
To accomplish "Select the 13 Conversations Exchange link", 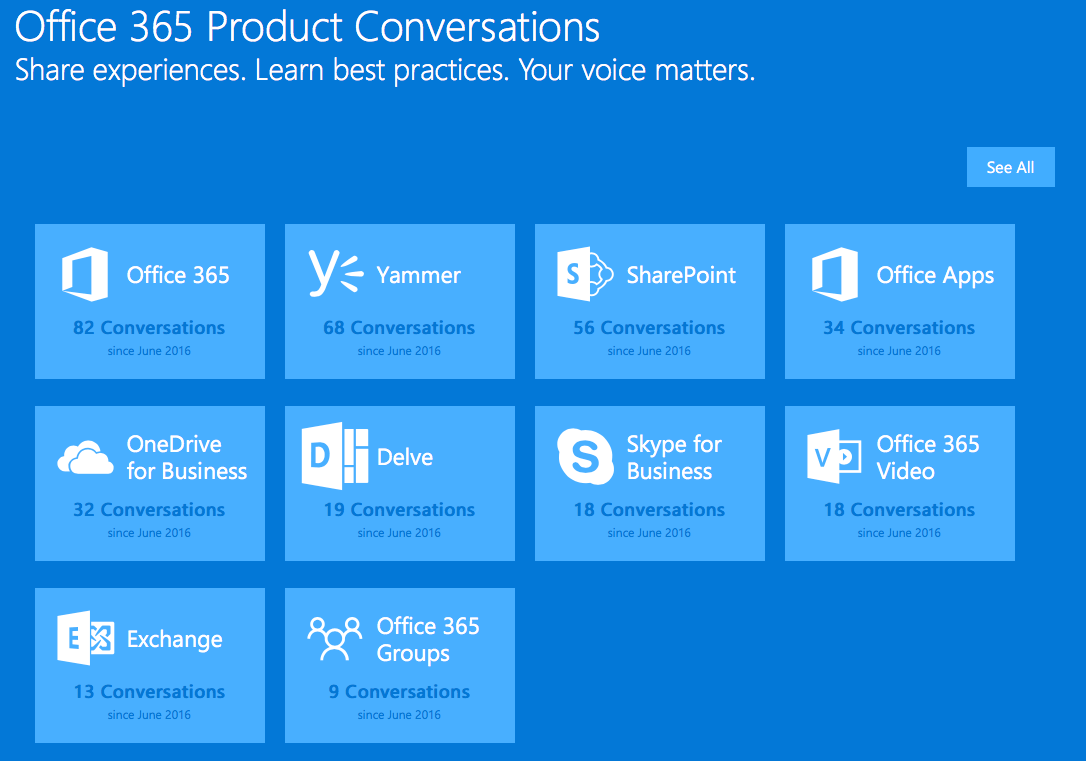I will pos(149,692).
